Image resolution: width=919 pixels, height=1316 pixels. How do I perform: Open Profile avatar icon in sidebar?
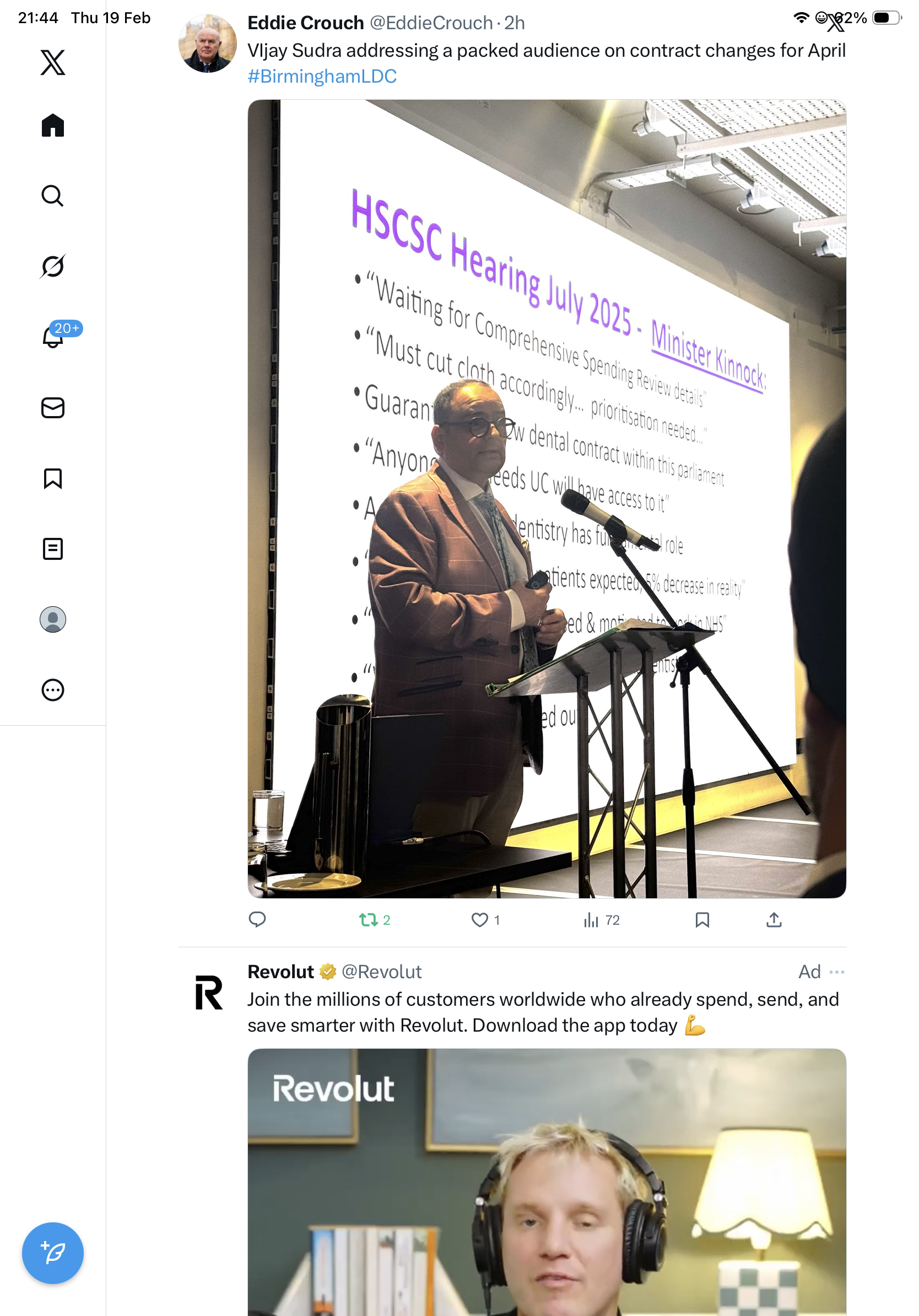(x=53, y=619)
